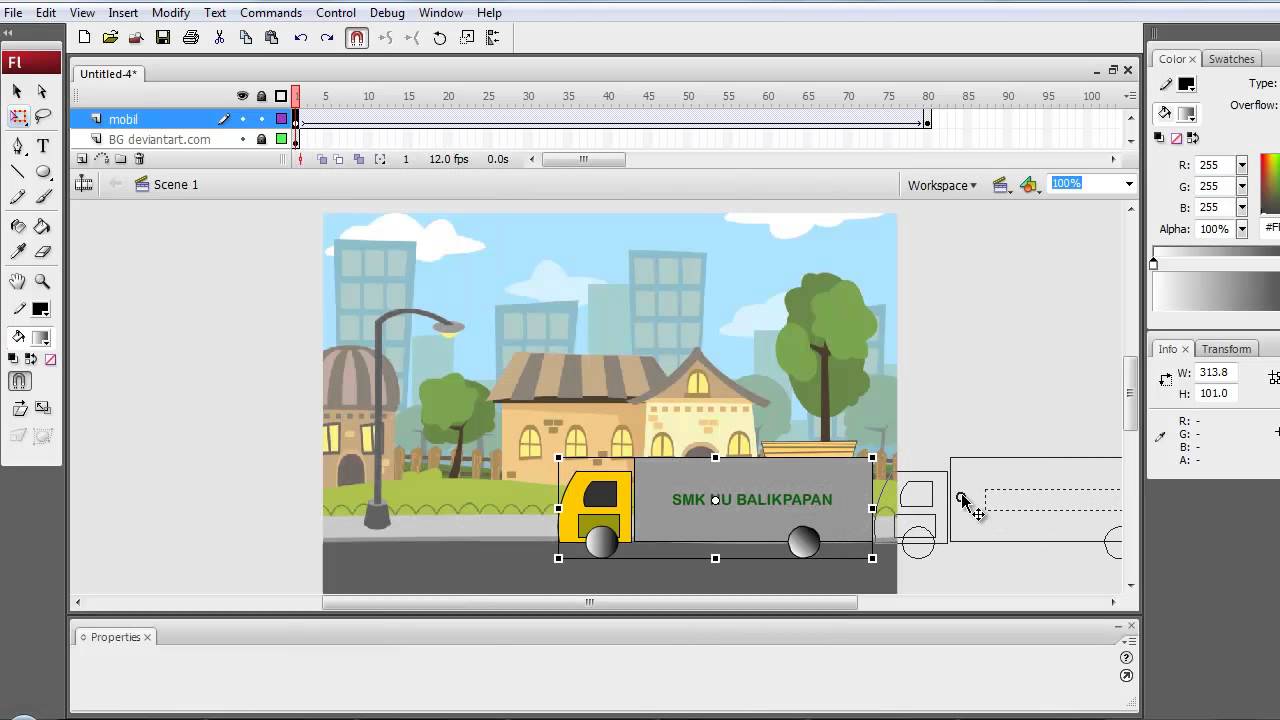
Task: Select the Paint Bucket tool
Action: click(42, 226)
